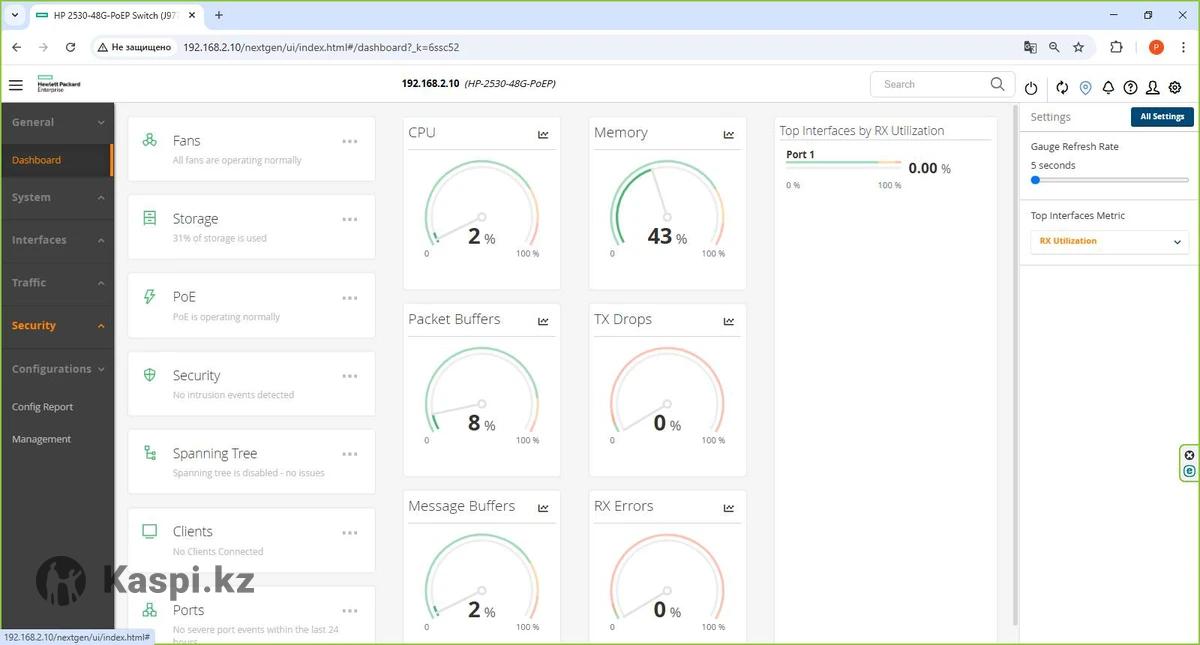This screenshot has width=1200, height=645.
Task: Open the user profile icon in the header
Action: click(1153, 88)
